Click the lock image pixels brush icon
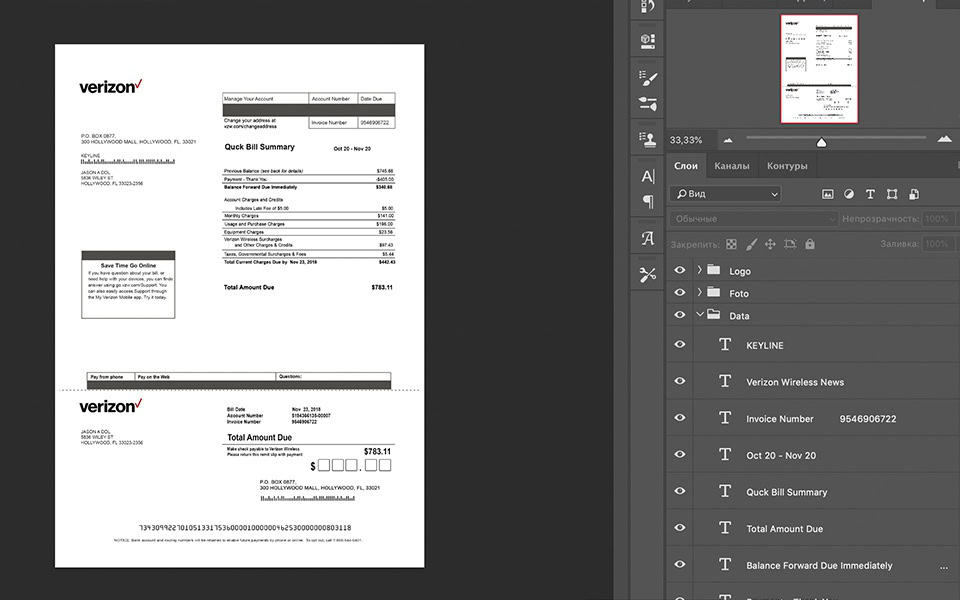 point(751,244)
